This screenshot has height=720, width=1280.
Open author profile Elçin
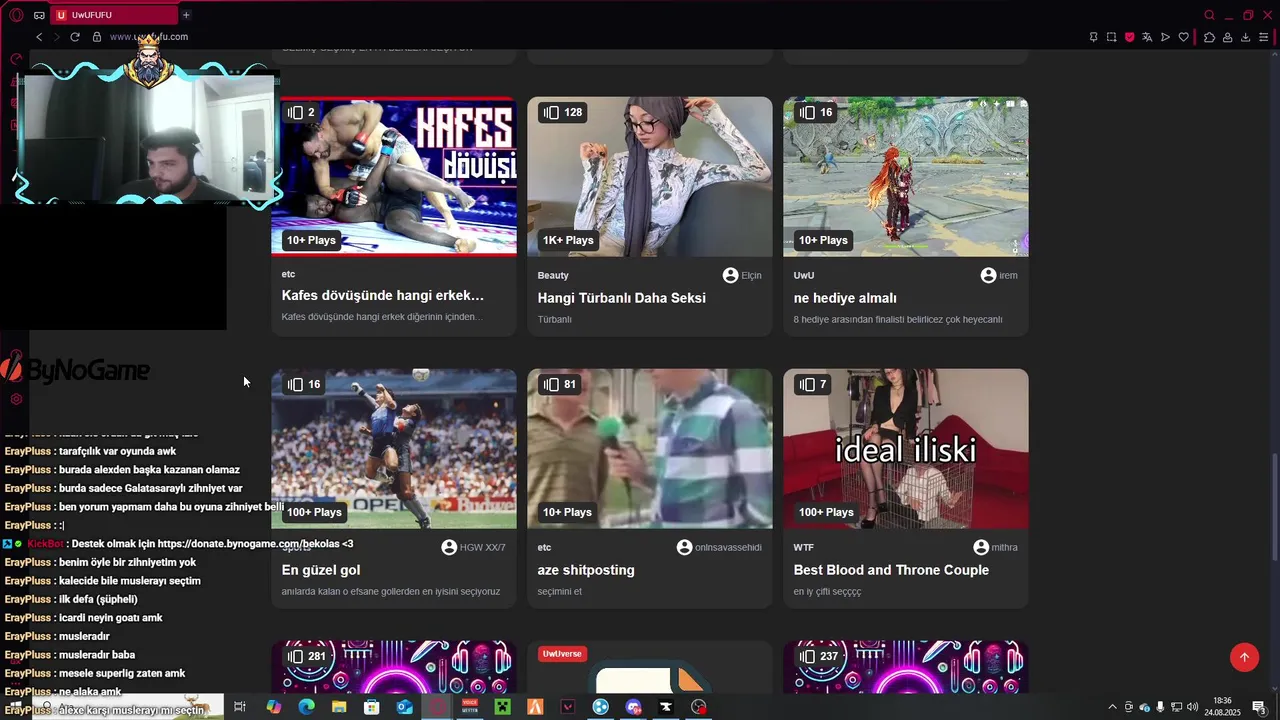[742, 275]
